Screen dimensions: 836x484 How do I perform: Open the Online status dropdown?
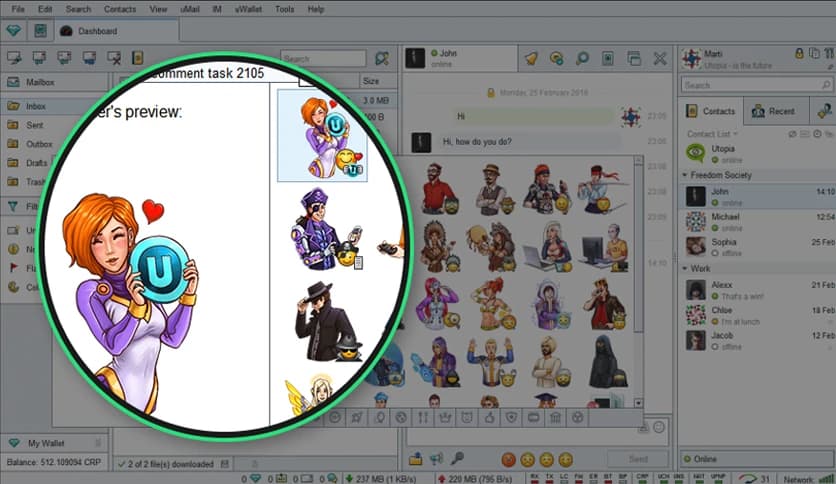pos(757,459)
